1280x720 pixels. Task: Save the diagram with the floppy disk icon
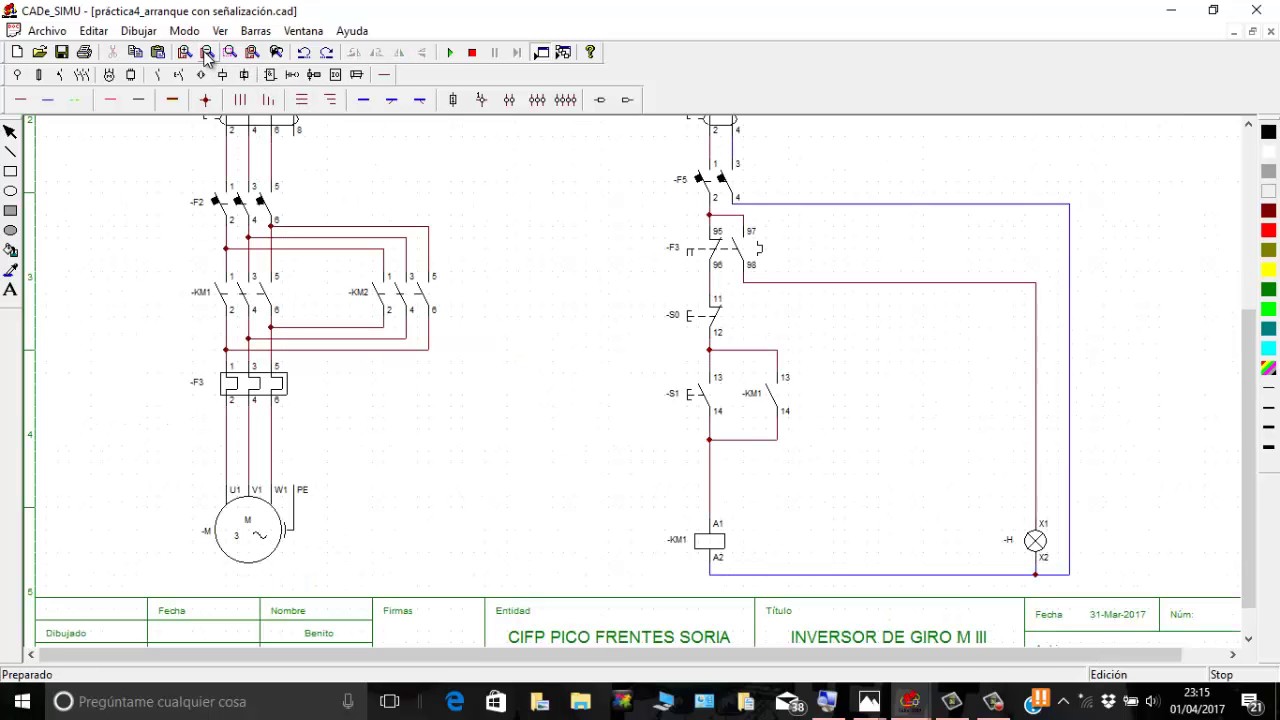point(62,52)
